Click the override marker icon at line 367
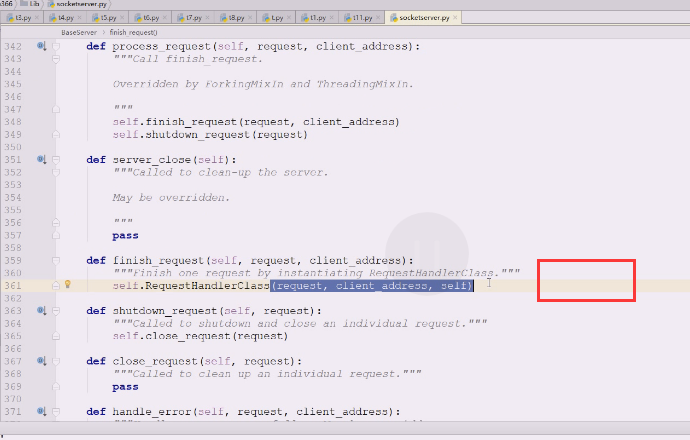The image size is (690, 440). pos(41,361)
